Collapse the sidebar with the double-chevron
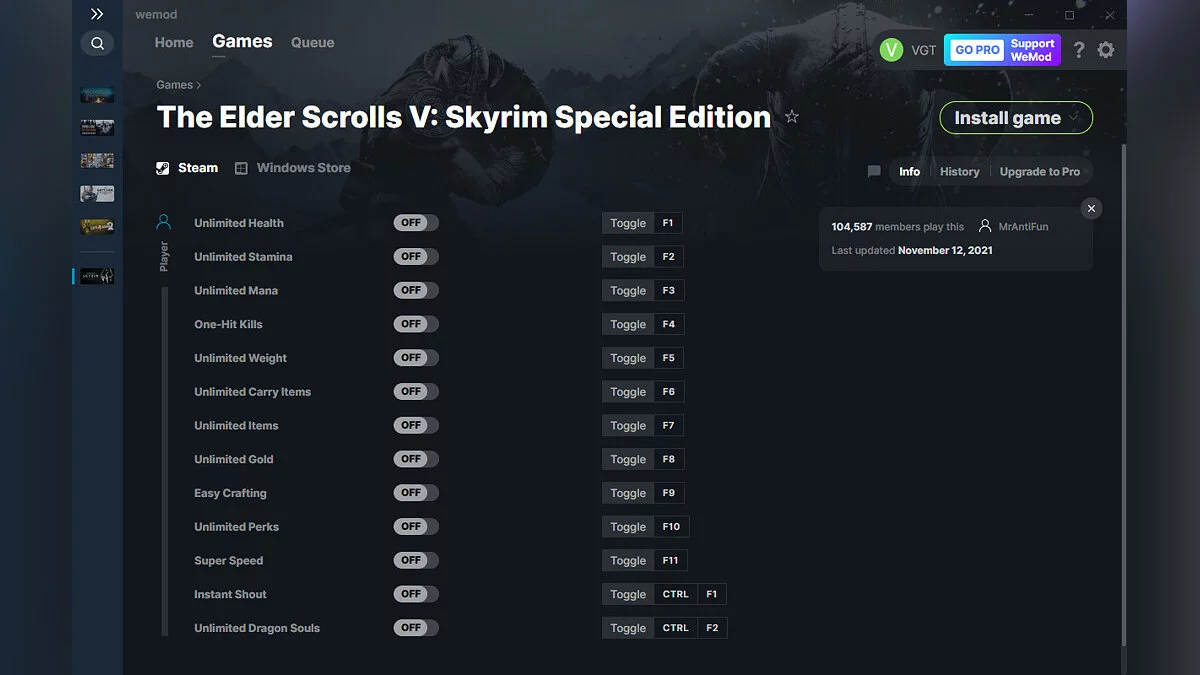The width and height of the screenshot is (1200, 675). click(x=97, y=14)
